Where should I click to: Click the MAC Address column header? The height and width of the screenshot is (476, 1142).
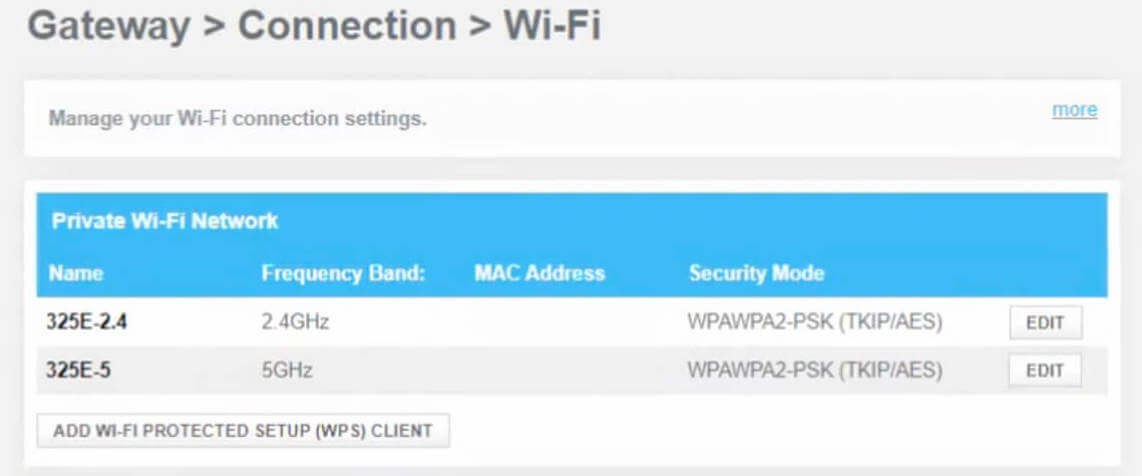click(539, 273)
